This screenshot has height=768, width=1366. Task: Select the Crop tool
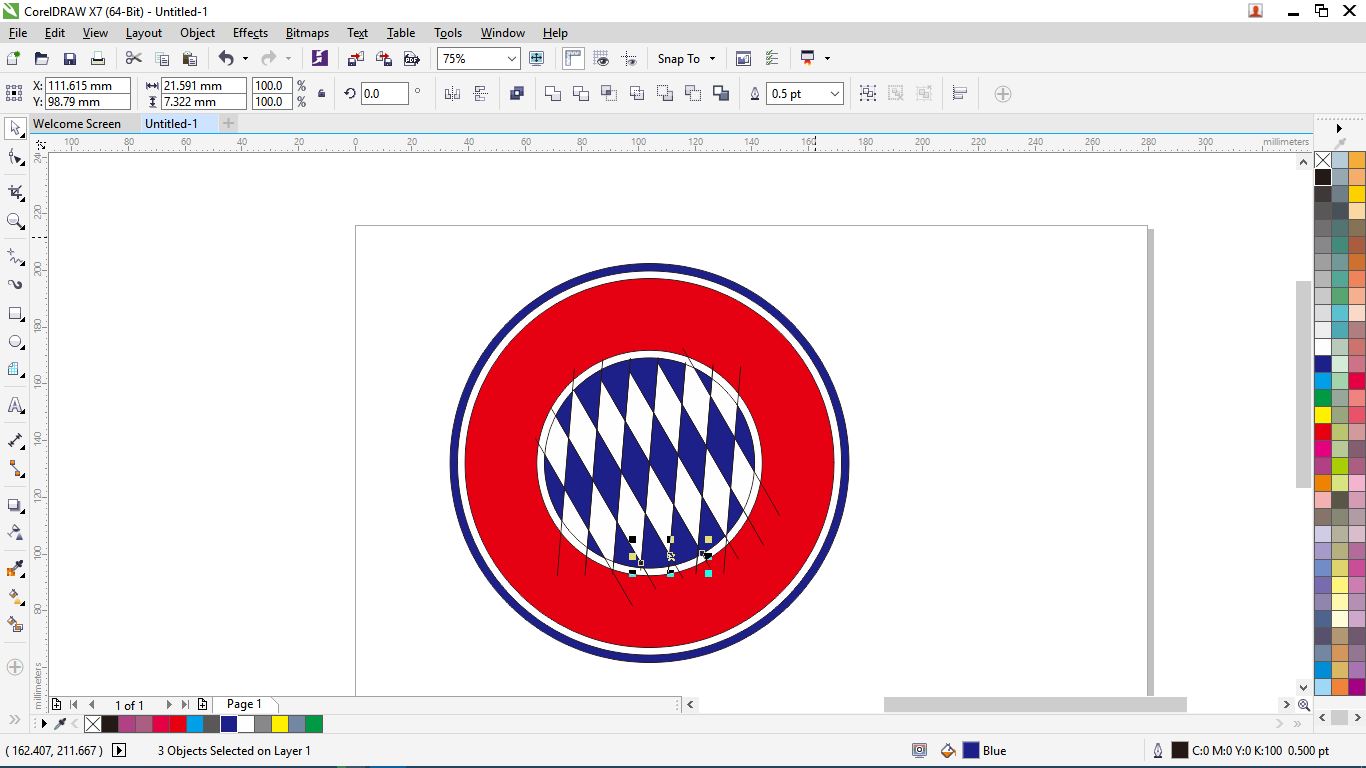[15, 192]
